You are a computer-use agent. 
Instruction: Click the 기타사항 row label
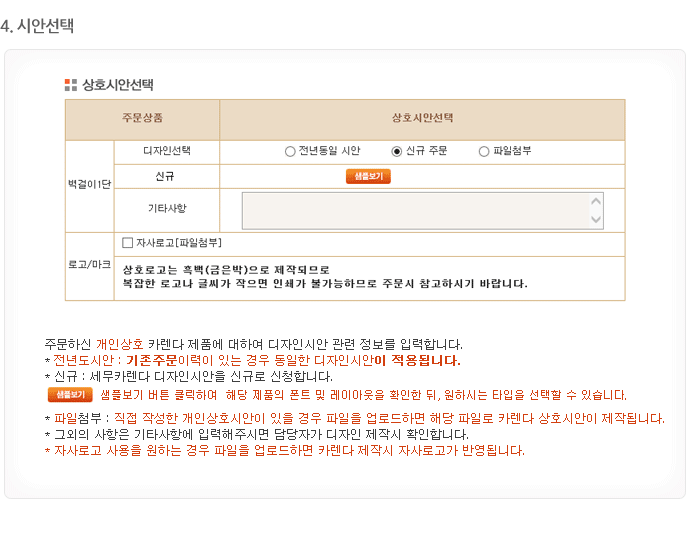coord(166,208)
